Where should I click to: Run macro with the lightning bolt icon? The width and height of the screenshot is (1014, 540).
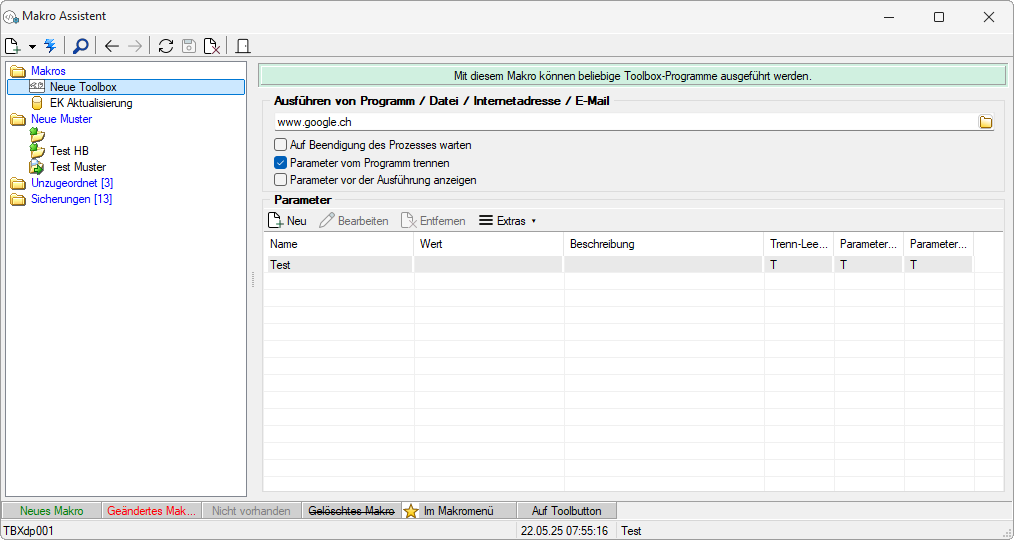pos(49,45)
